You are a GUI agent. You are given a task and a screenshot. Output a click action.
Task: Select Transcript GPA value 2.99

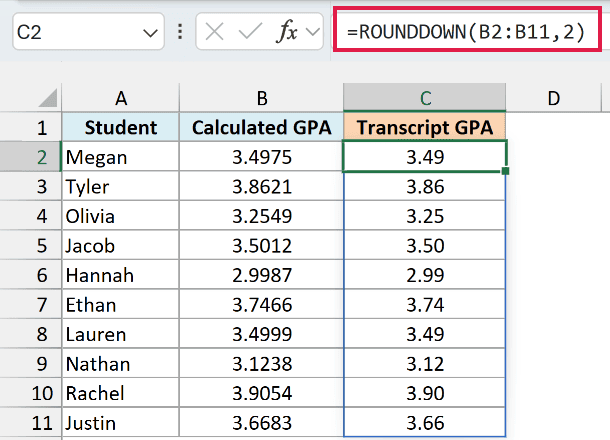pyautogui.click(x=425, y=275)
